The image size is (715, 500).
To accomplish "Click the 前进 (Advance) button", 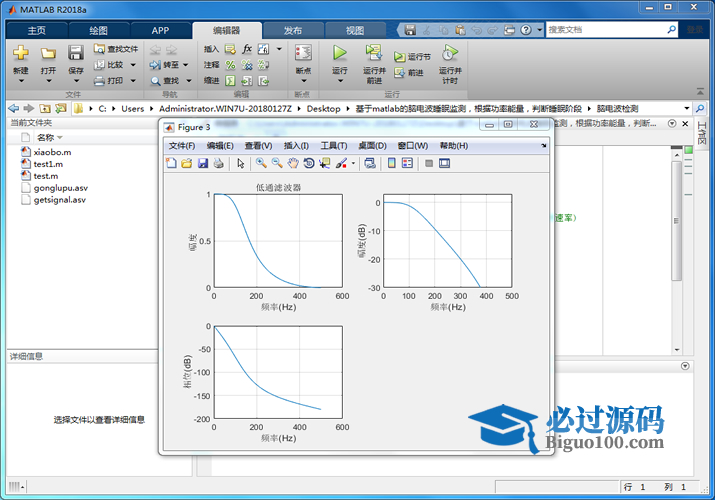I will coord(409,72).
